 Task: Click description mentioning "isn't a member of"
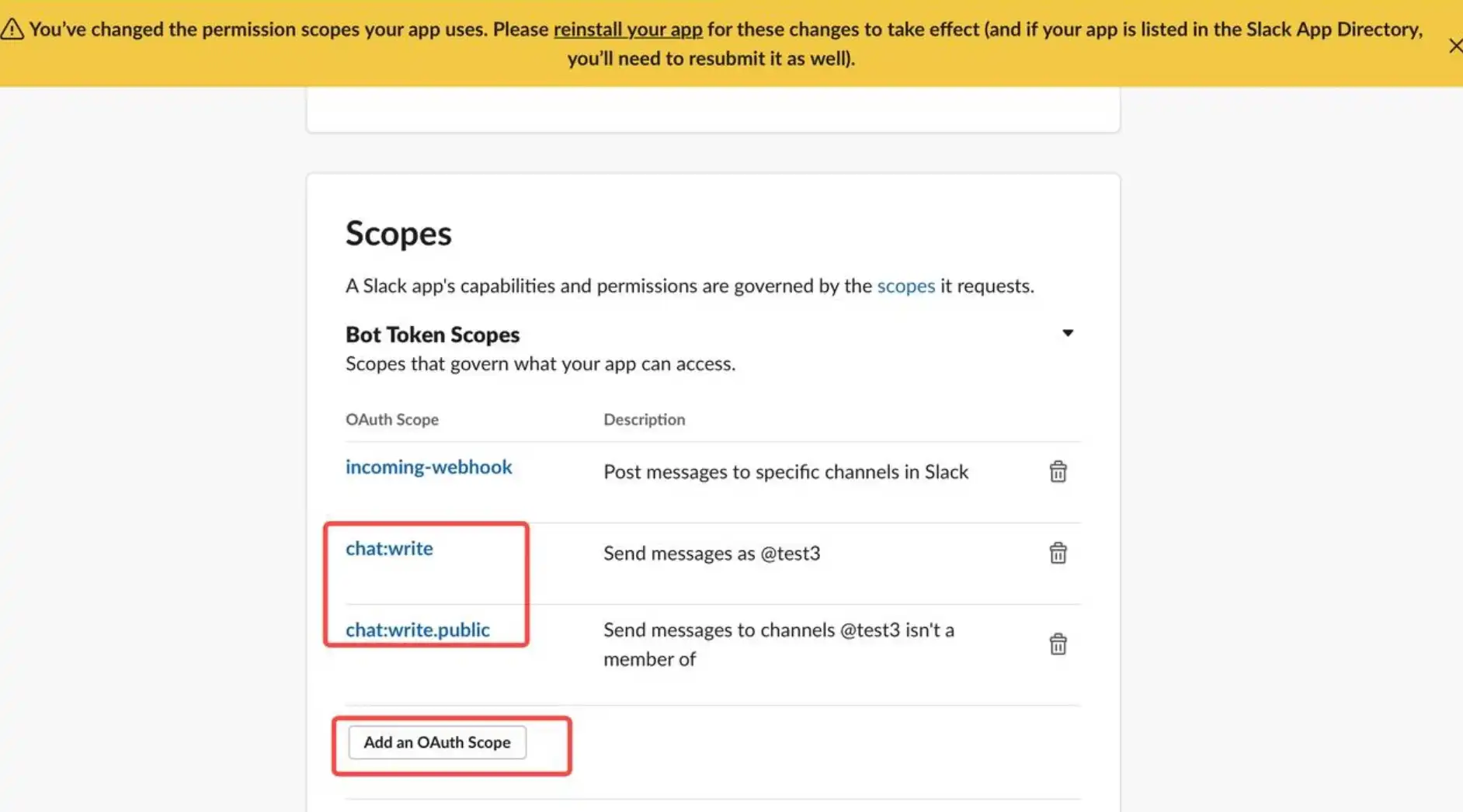click(x=778, y=644)
